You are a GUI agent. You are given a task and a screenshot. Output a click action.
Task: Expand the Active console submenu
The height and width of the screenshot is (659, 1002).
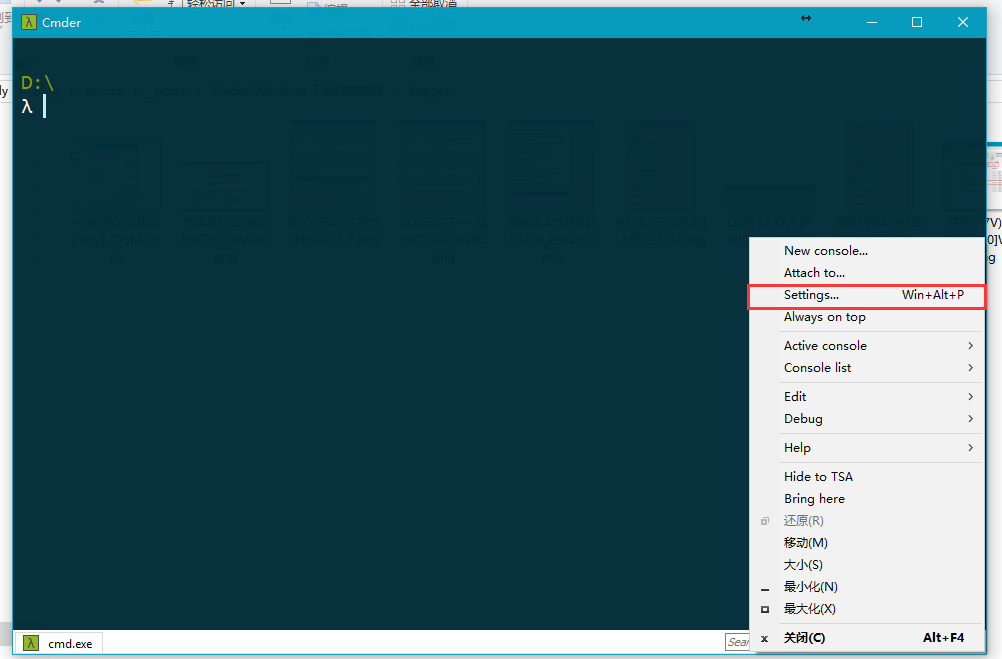[867, 346]
